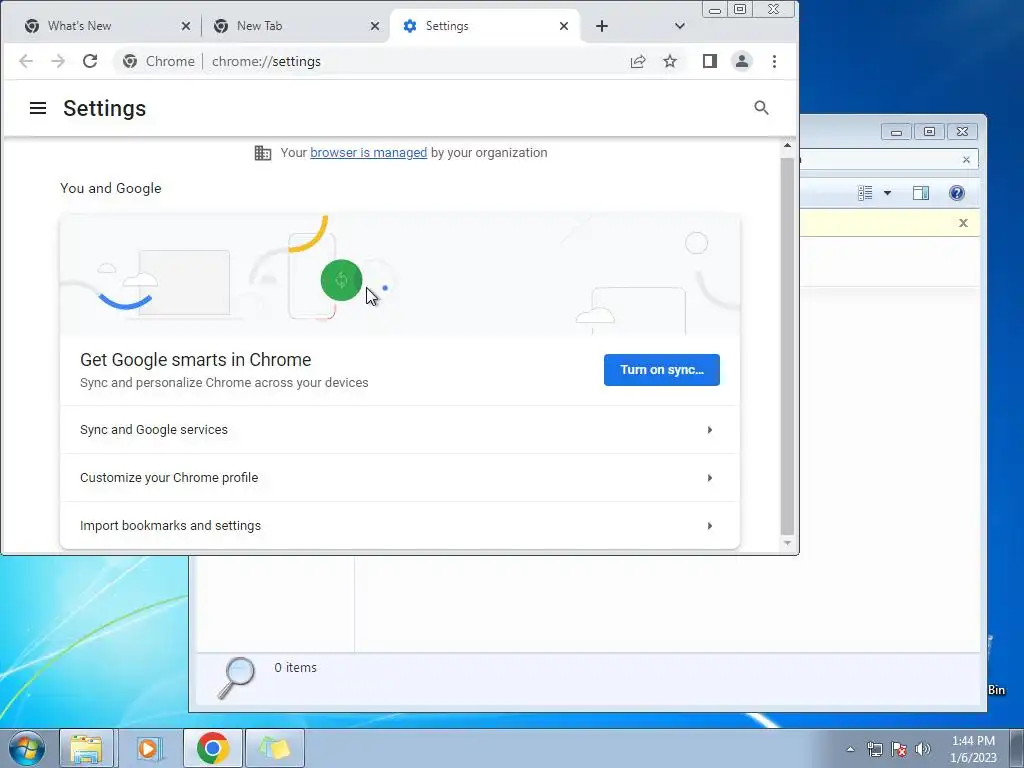
Task: Close the New Tab tab
Action: pos(375,26)
